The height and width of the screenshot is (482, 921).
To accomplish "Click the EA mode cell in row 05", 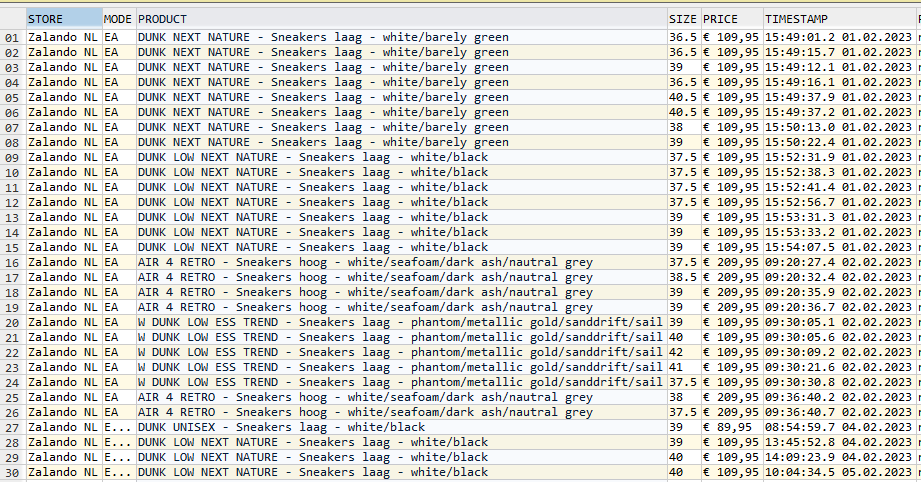I will click(119, 97).
